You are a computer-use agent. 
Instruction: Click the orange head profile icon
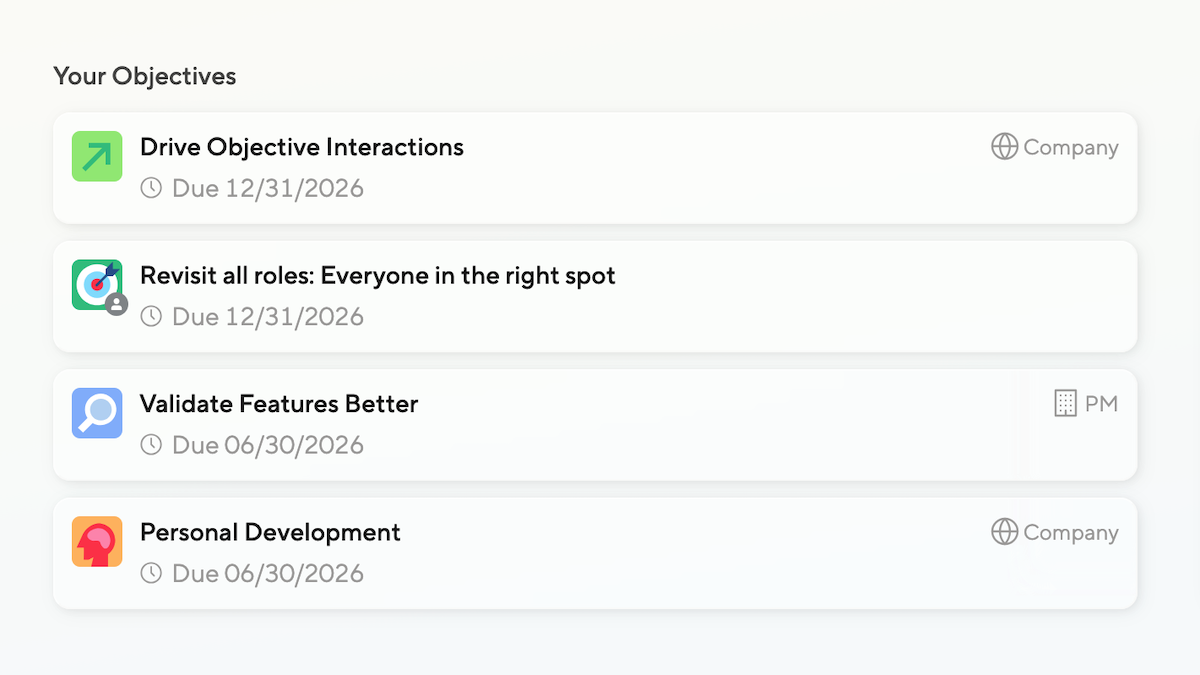coord(97,541)
